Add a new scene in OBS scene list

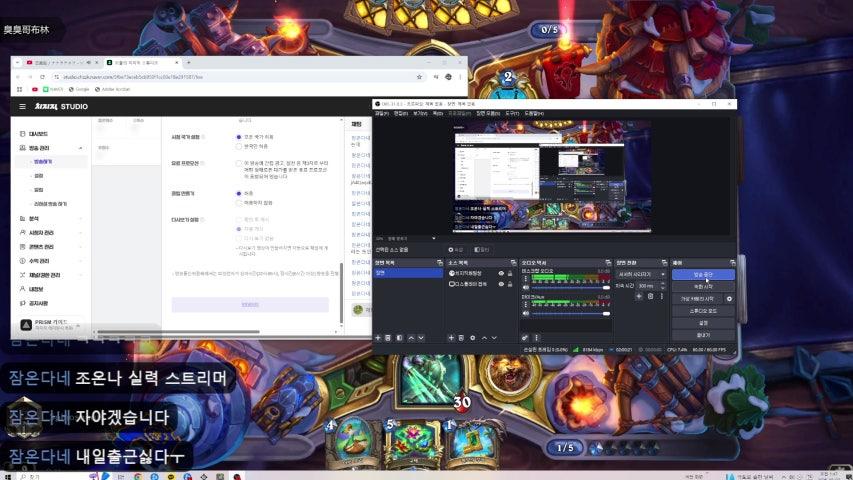(x=378, y=338)
